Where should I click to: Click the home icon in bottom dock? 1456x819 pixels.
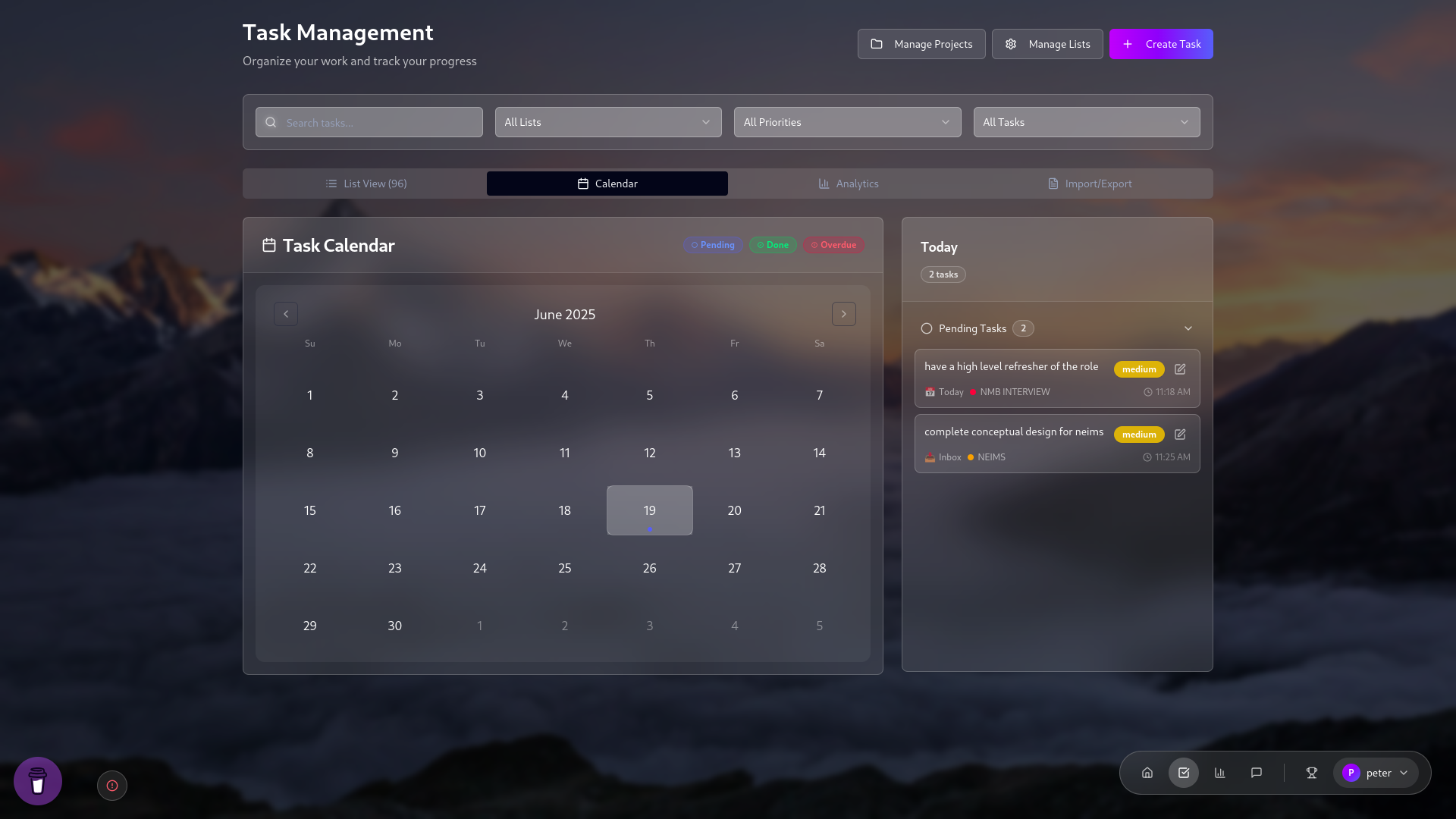pyautogui.click(x=1147, y=773)
